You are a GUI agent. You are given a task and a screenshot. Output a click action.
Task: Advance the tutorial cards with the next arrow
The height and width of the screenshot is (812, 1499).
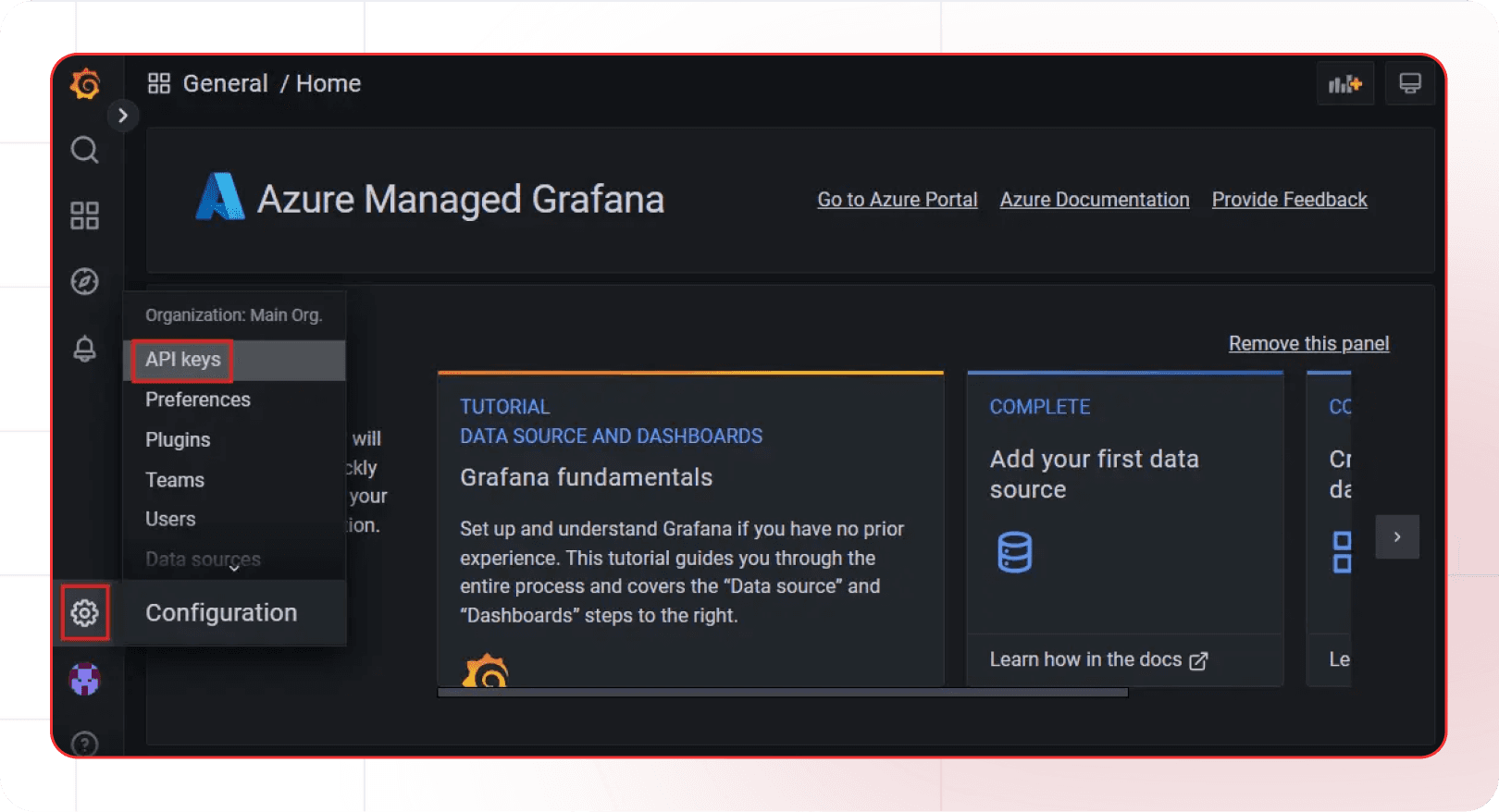coord(1397,536)
